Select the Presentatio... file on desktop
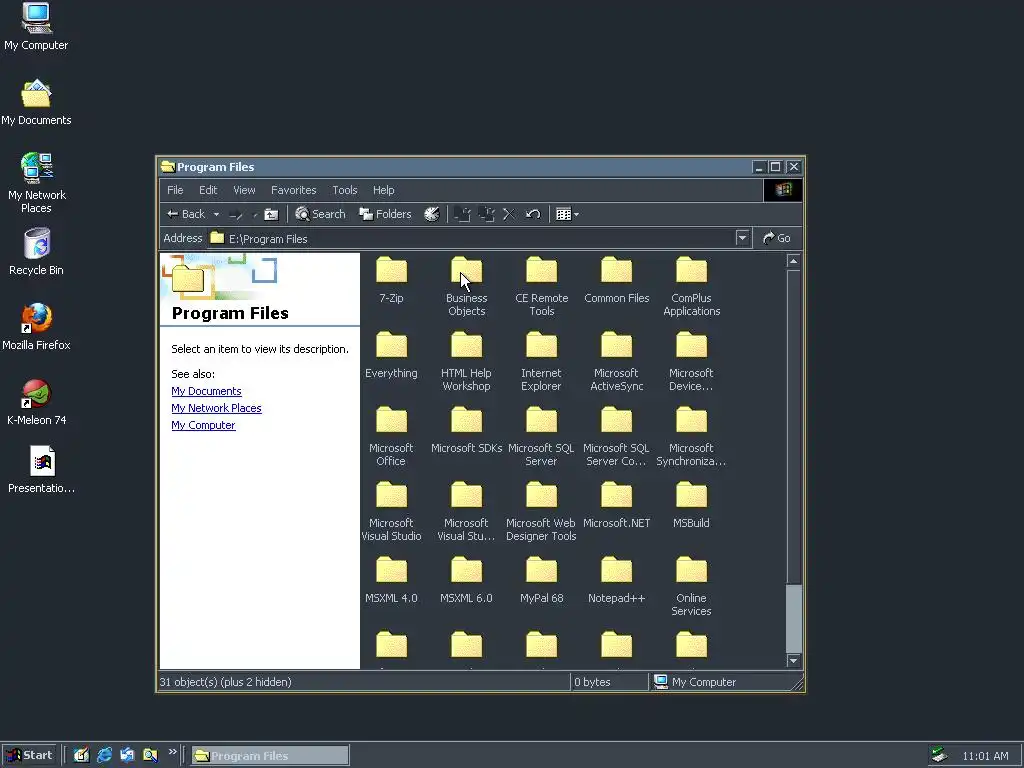Image resolution: width=1024 pixels, height=768 pixels. [x=42, y=469]
